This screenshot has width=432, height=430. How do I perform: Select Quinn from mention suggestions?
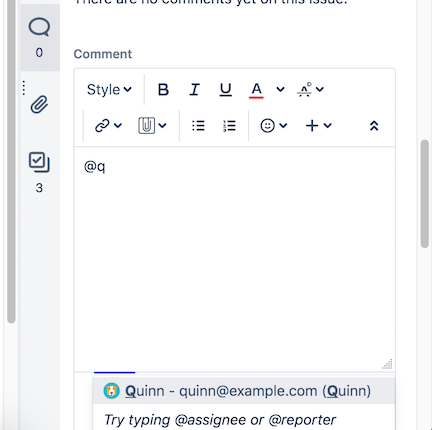point(244,391)
